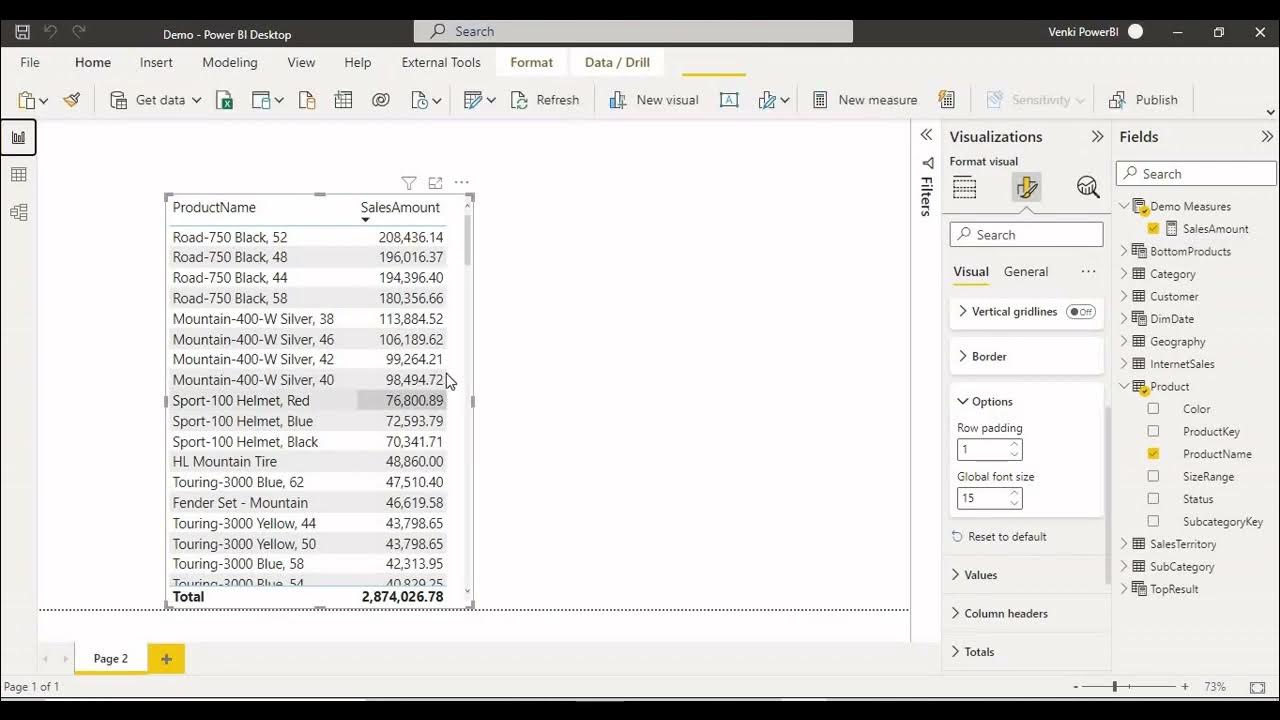Image resolution: width=1280 pixels, height=720 pixels.
Task: Click the Undo arrow in title bar
Action: pos(51,32)
